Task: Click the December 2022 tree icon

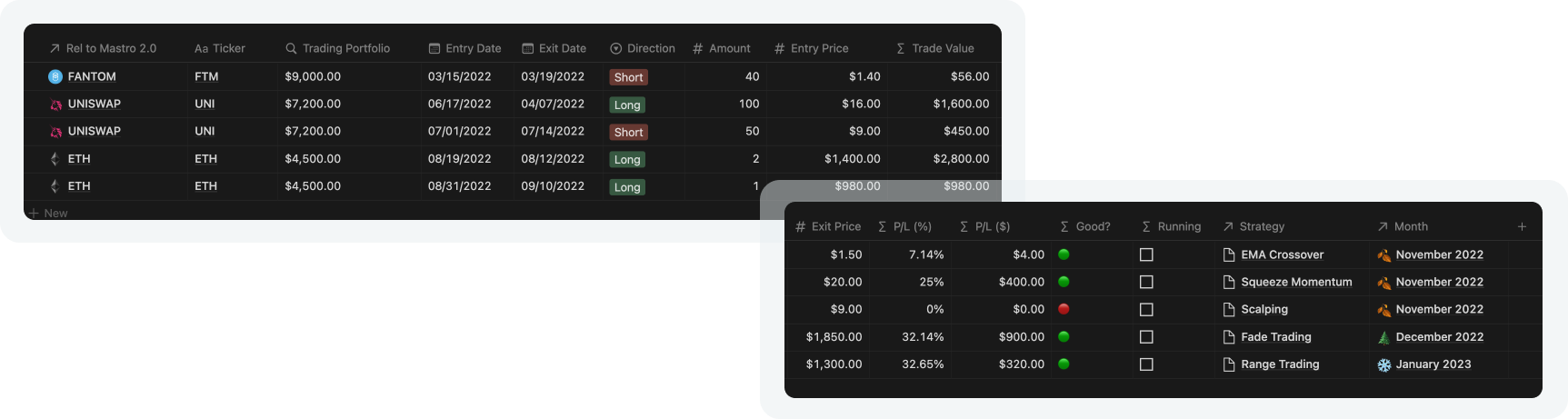Action: tap(1383, 337)
